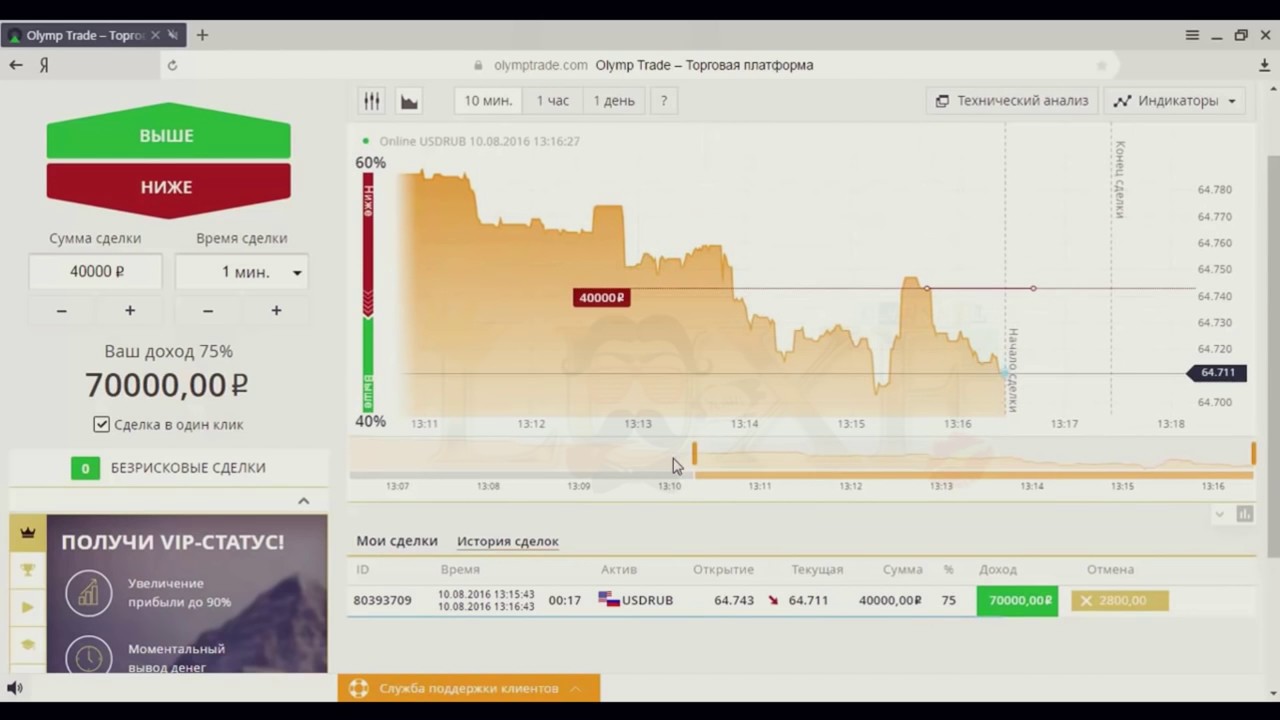The width and height of the screenshot is (1280, 720).
Task: Decrease deal time with minus button
Action: pyautogui.click(x=207, y=311)
